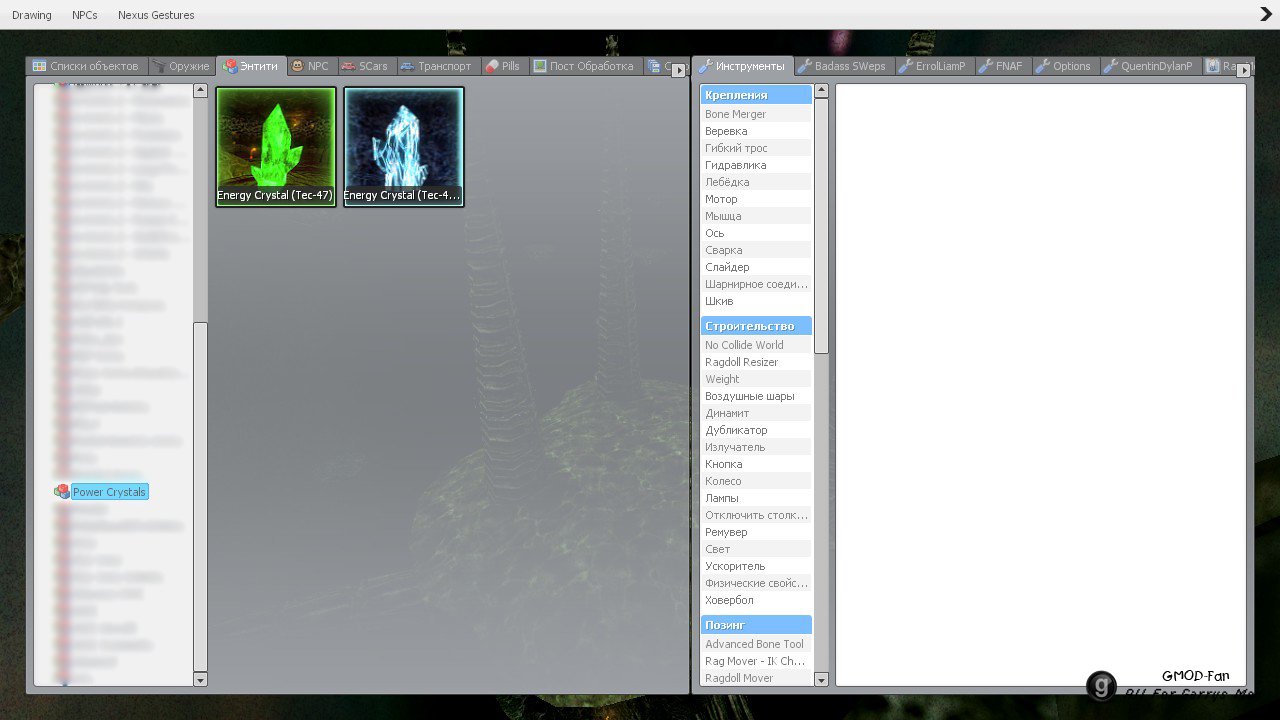Select the Ховербол tool
Image resolution: width=1280 pixels, height=720 pixels.
[757, 600]
